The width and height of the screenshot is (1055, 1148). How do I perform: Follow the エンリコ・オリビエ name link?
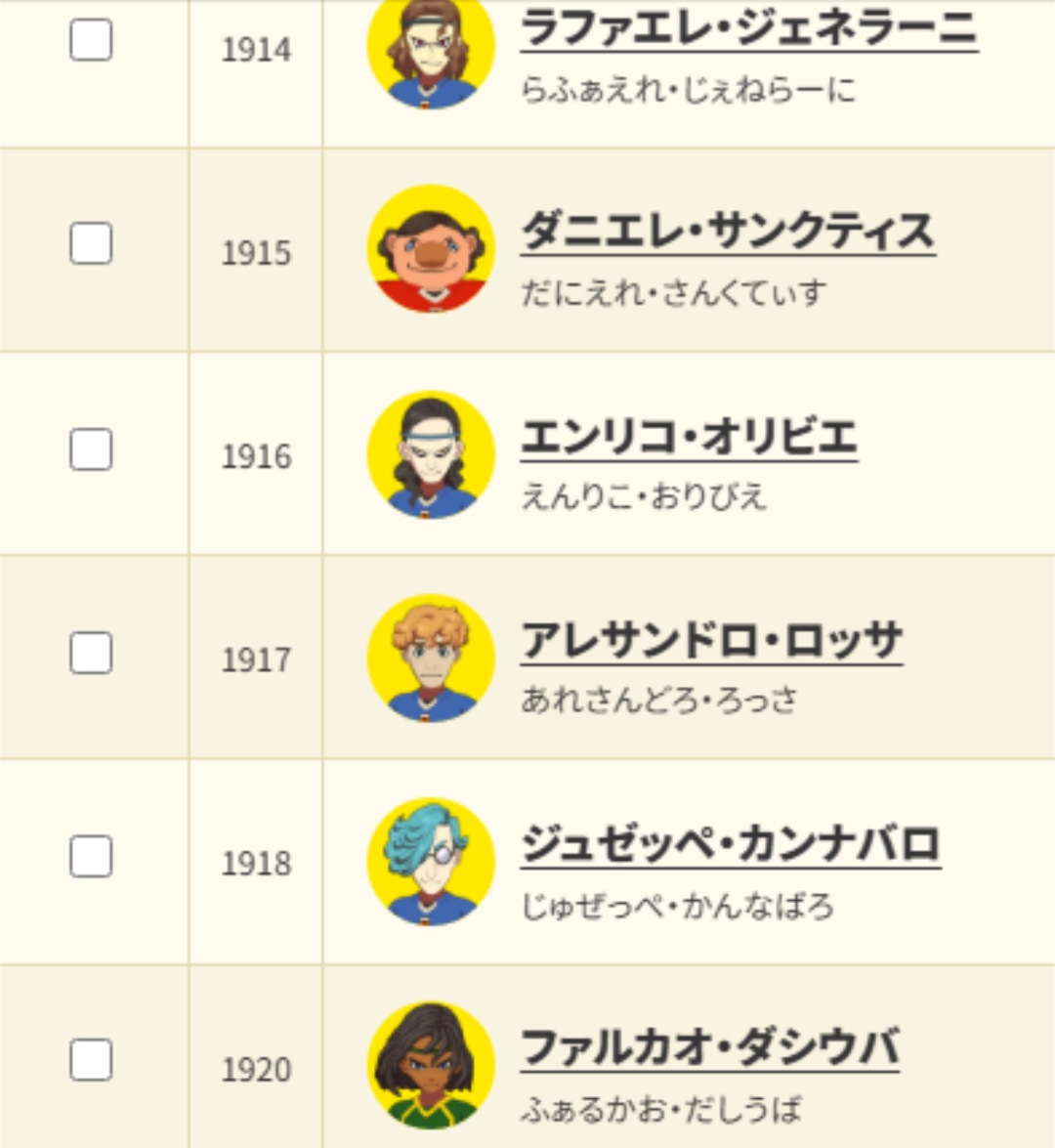point(689,438)
